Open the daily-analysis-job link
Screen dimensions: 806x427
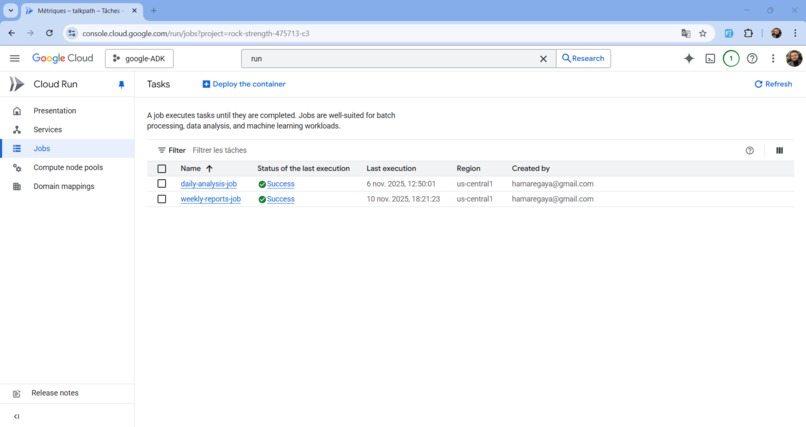[x=209, y=184]
